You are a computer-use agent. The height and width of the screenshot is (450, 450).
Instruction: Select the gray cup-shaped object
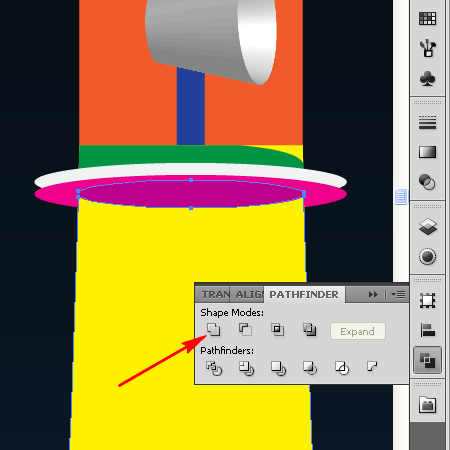pyautogui.click(x=210, y=38)
